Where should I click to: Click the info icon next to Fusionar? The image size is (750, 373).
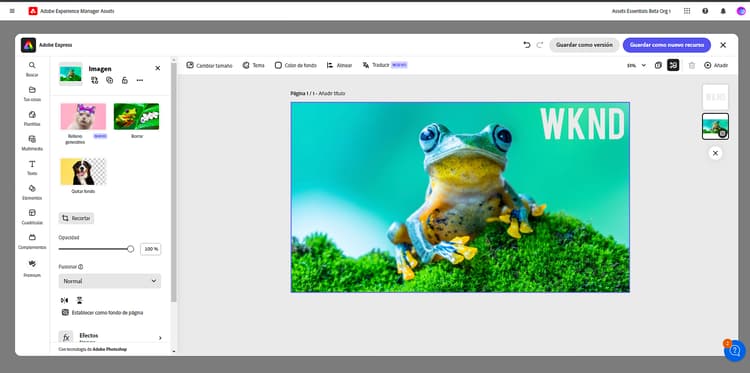tap(80, 267)
